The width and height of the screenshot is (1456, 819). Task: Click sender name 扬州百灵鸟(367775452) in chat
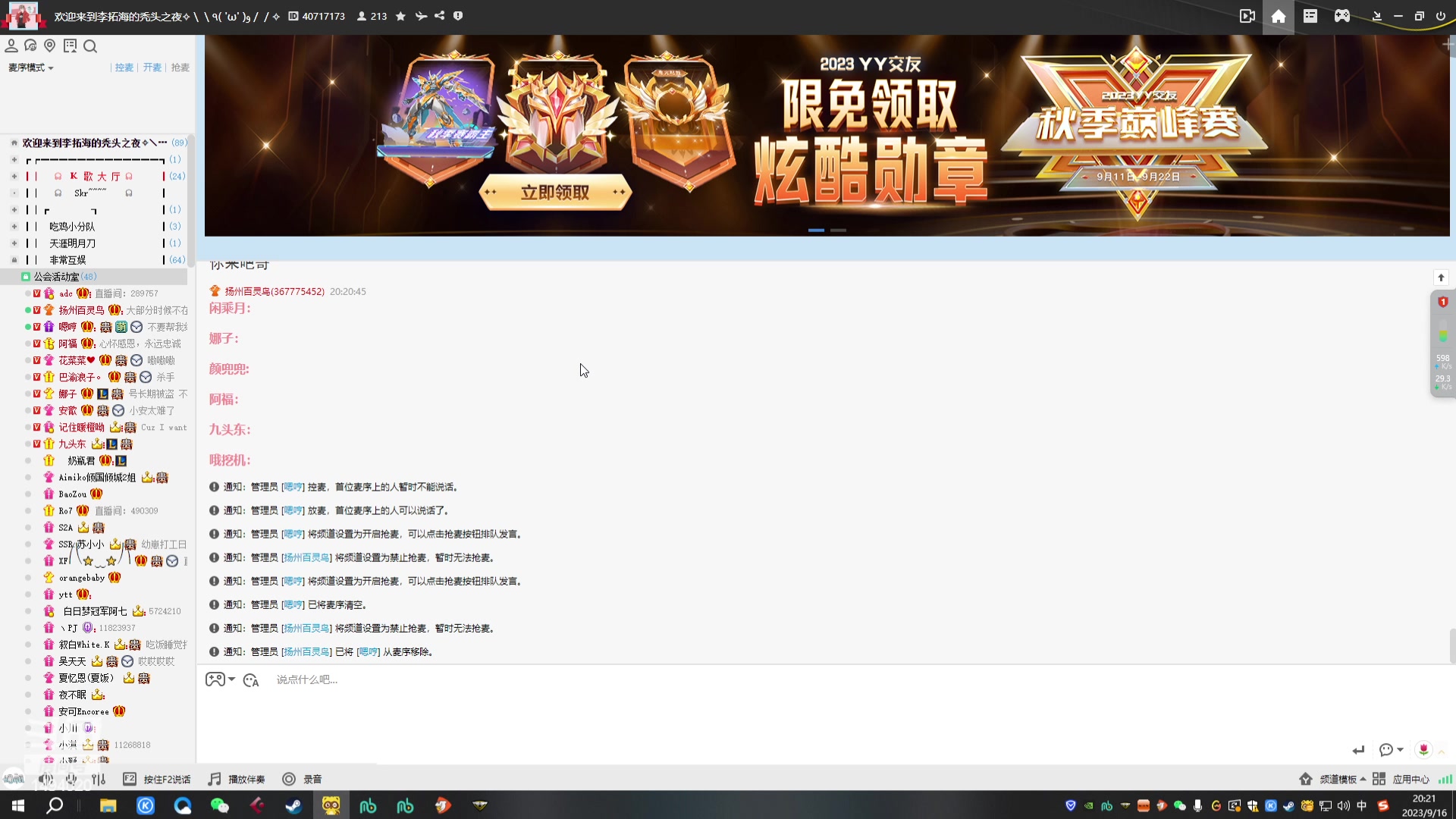[x=275, y=291]
